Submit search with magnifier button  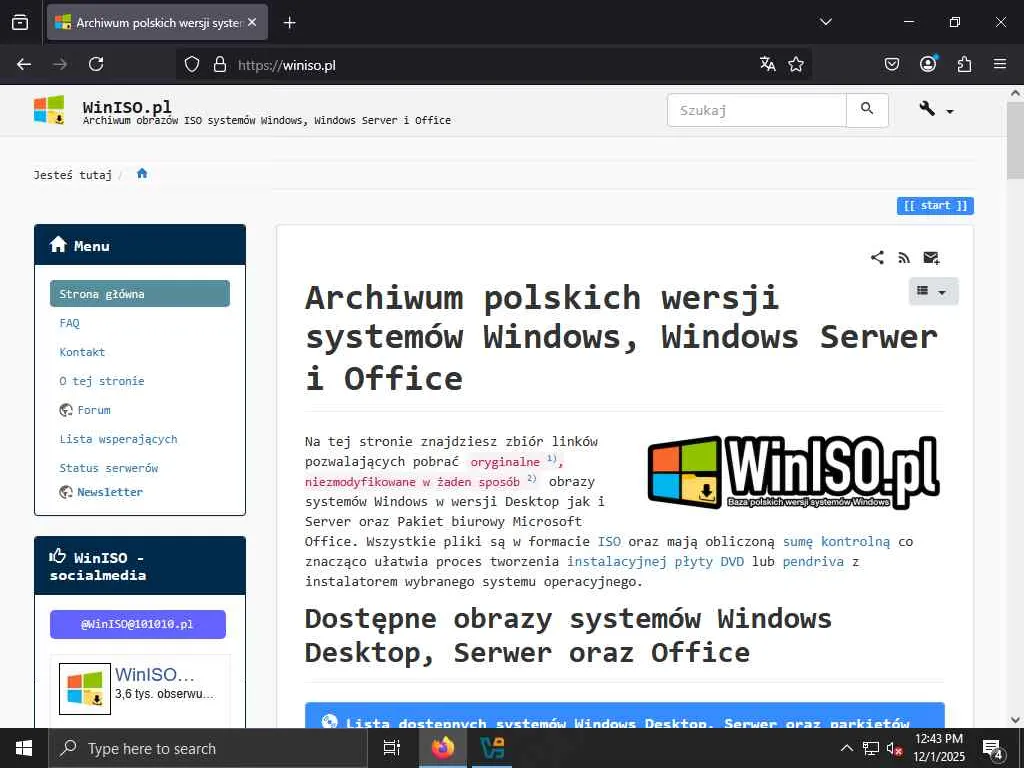click(867, 110)
